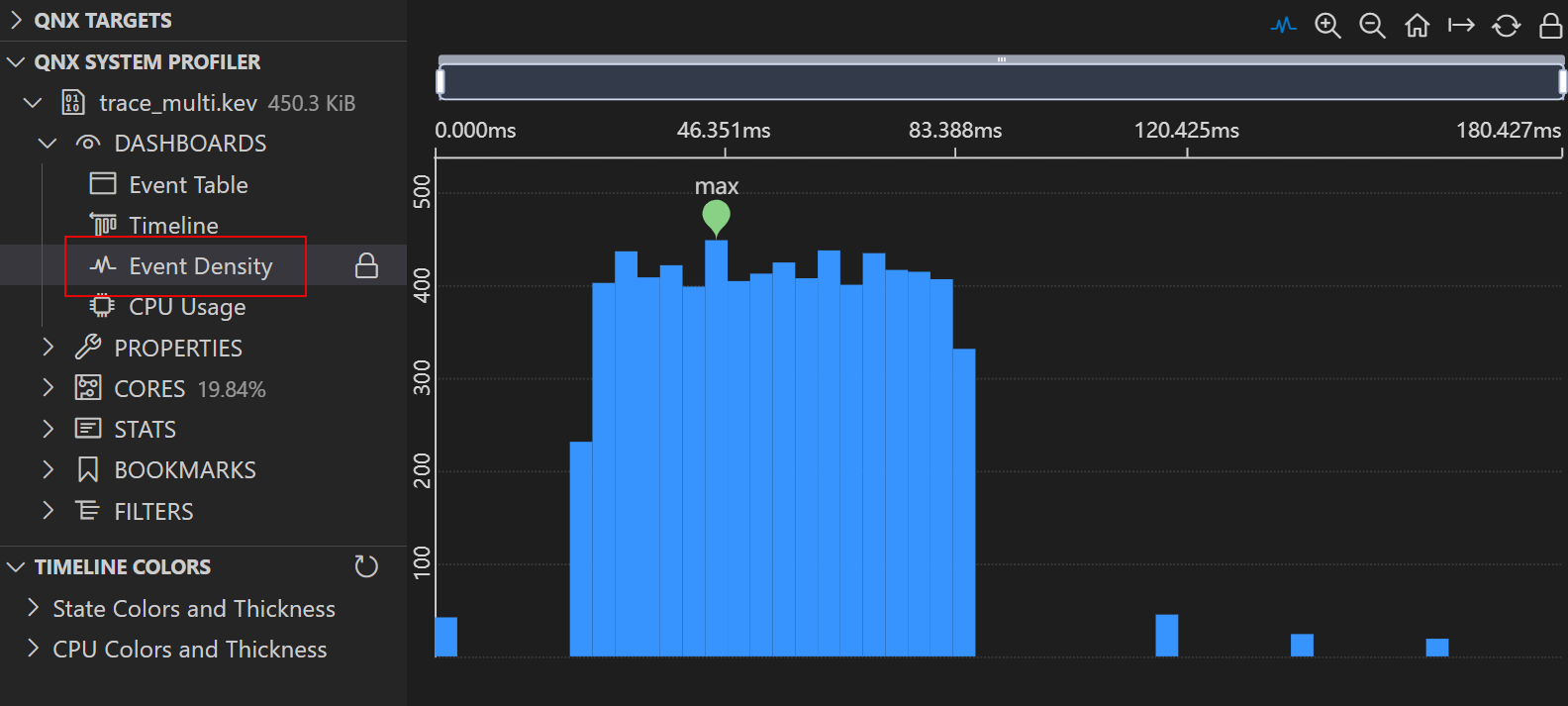Click the green max marker pin

[716, 215]
